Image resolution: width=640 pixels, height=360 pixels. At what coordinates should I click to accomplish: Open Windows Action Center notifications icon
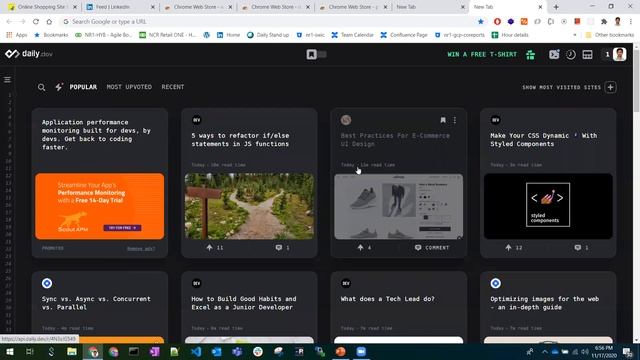(x=627, y=351)
